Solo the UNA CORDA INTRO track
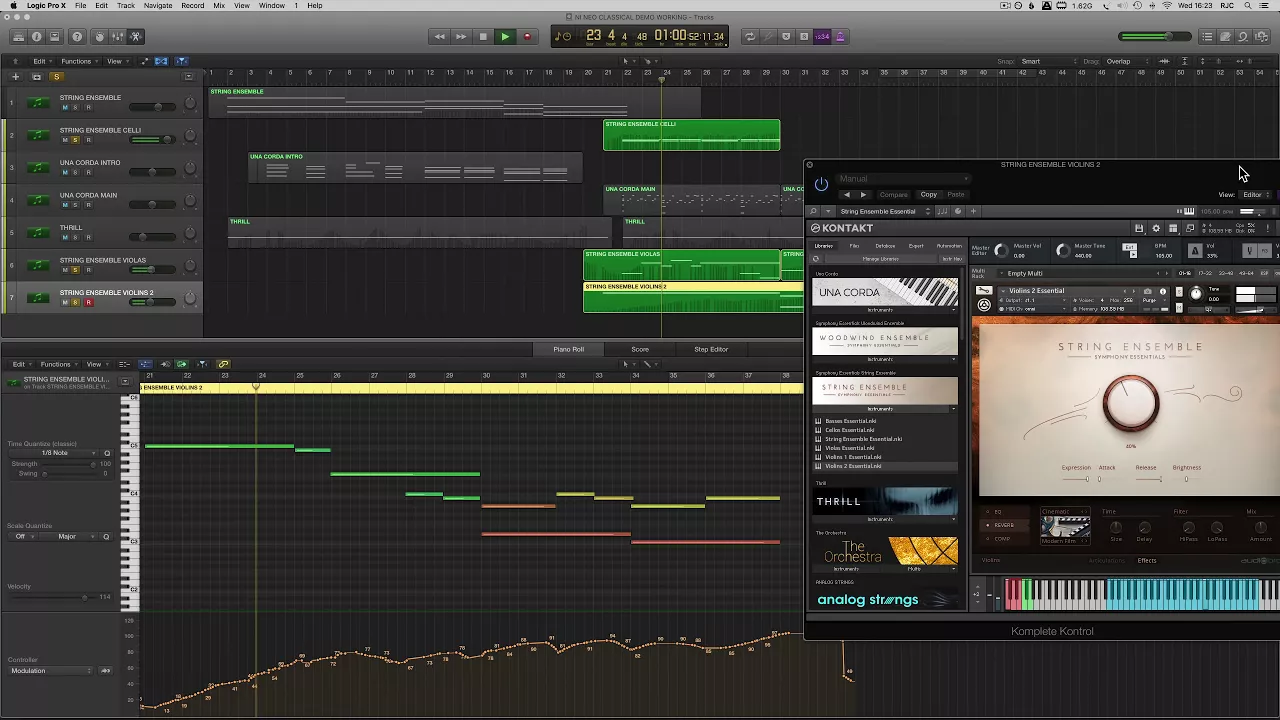This screenshot has width=1280, height=720. pos(75,172)
